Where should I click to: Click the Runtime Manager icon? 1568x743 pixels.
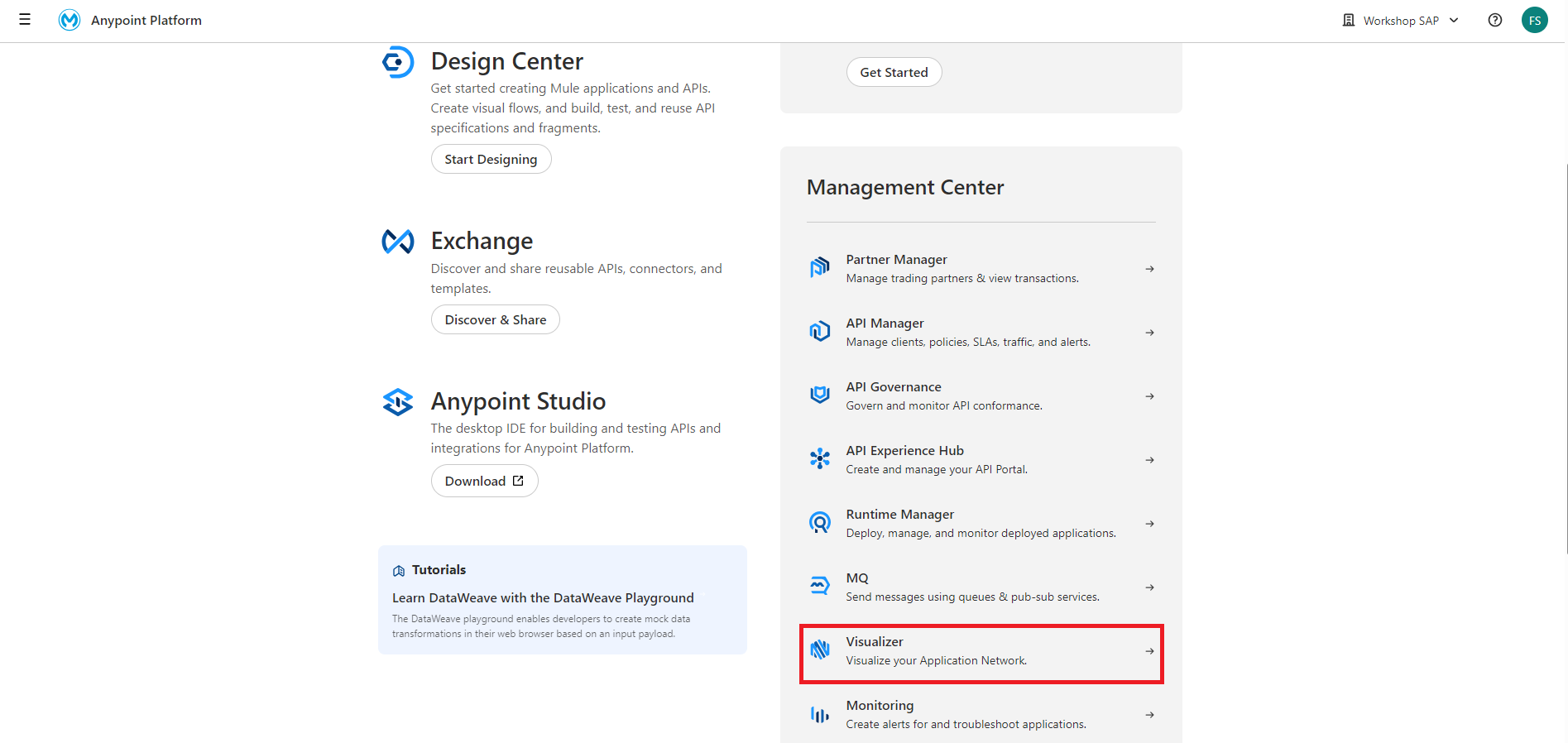point(820,522)
